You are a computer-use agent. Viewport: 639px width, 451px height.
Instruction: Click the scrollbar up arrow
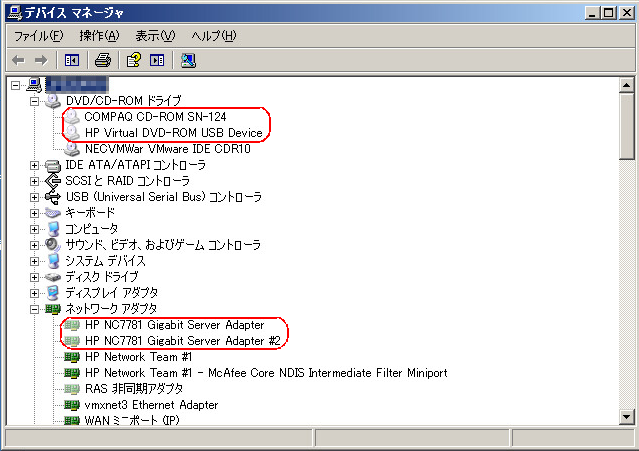pyautogui.click(x=626, y=85)
